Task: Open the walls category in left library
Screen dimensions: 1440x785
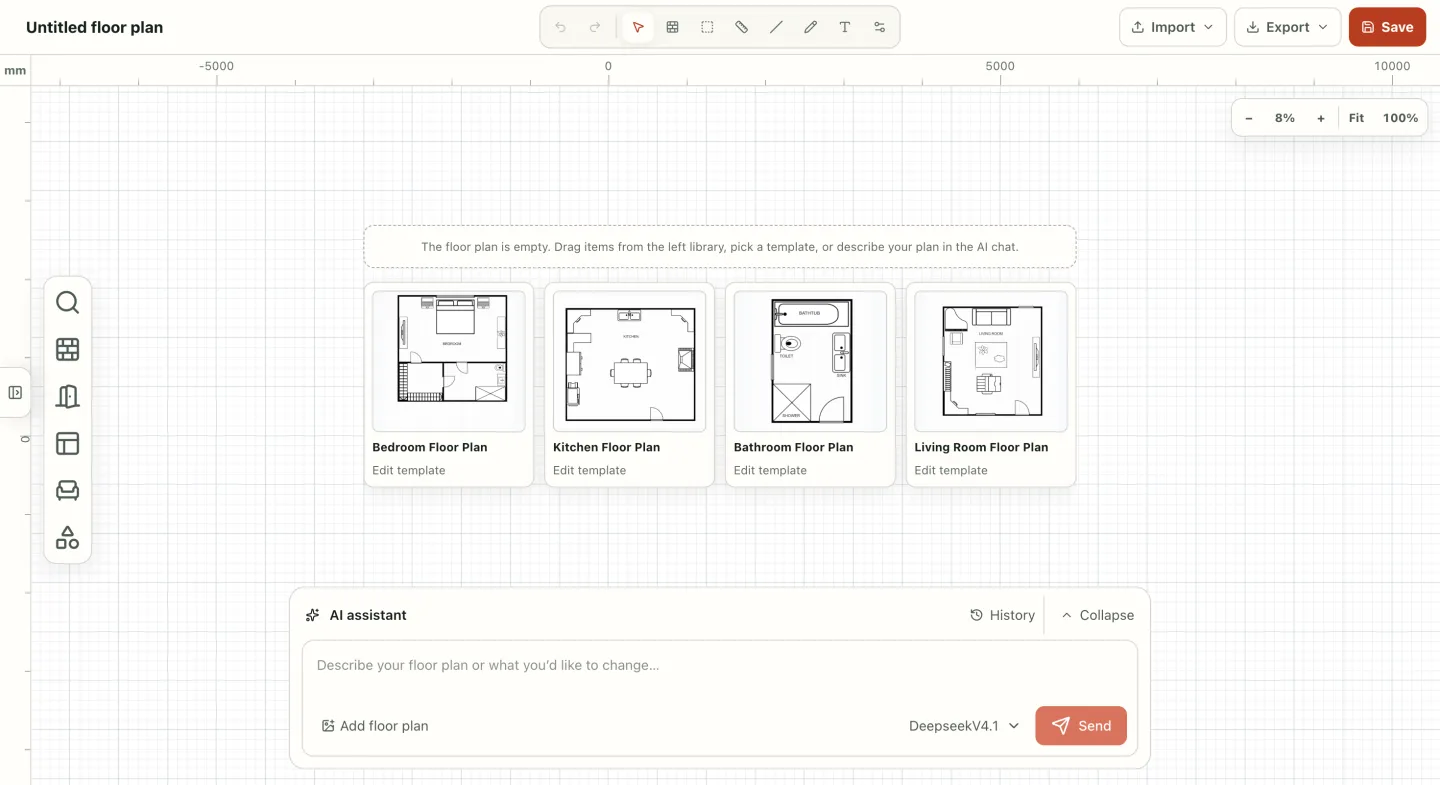Action: pos(67,349)
